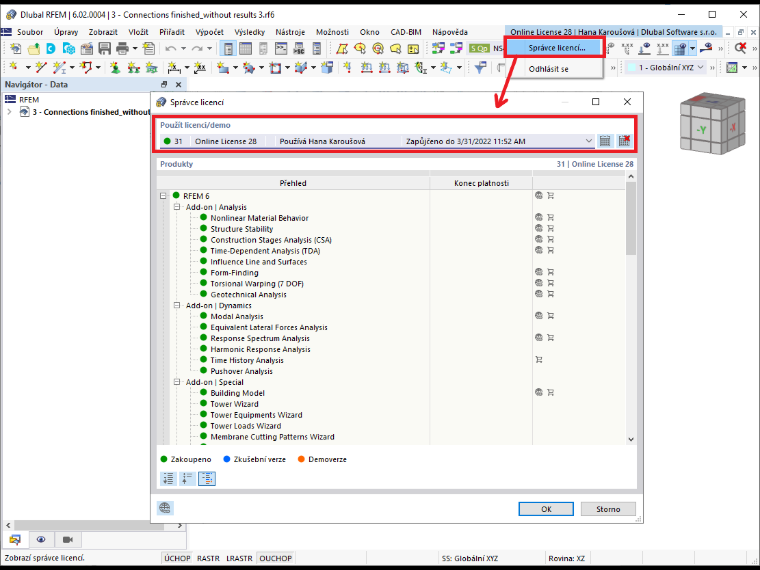
Task: Expand the 3 - Connections model in Navigator
Action: [x=9, y=112]
